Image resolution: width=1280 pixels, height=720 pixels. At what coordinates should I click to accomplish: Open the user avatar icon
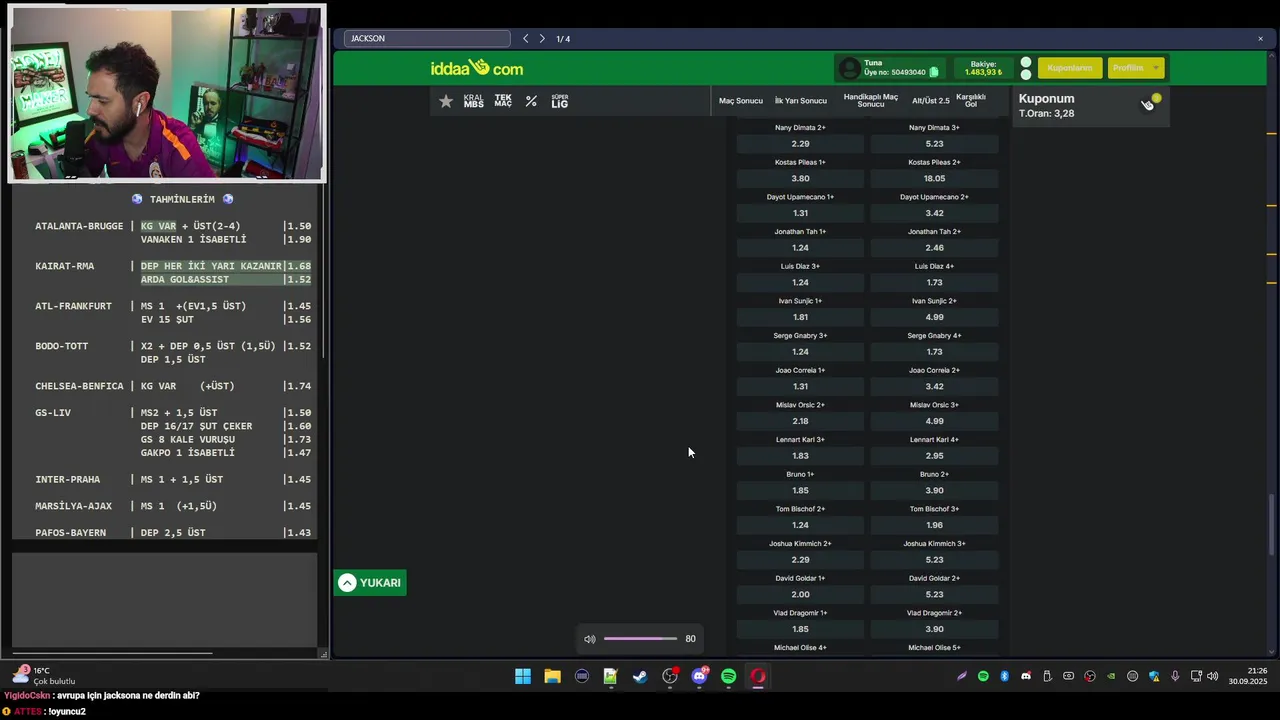849,68
